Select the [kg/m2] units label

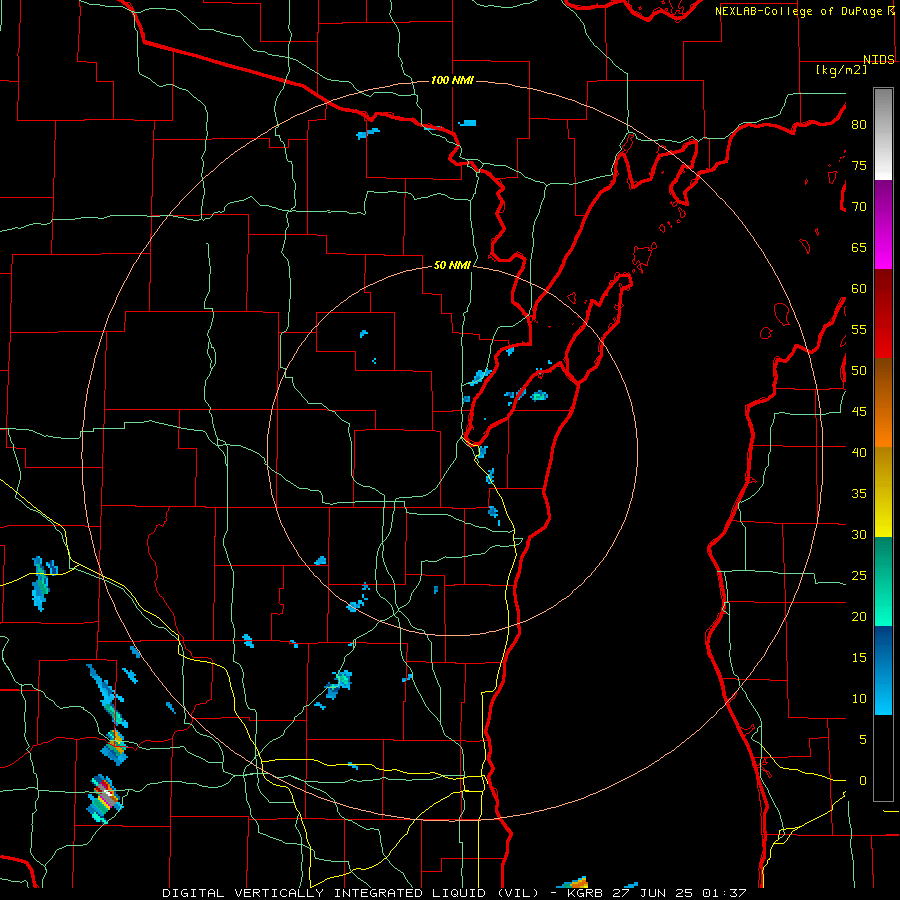coord(841,69)
